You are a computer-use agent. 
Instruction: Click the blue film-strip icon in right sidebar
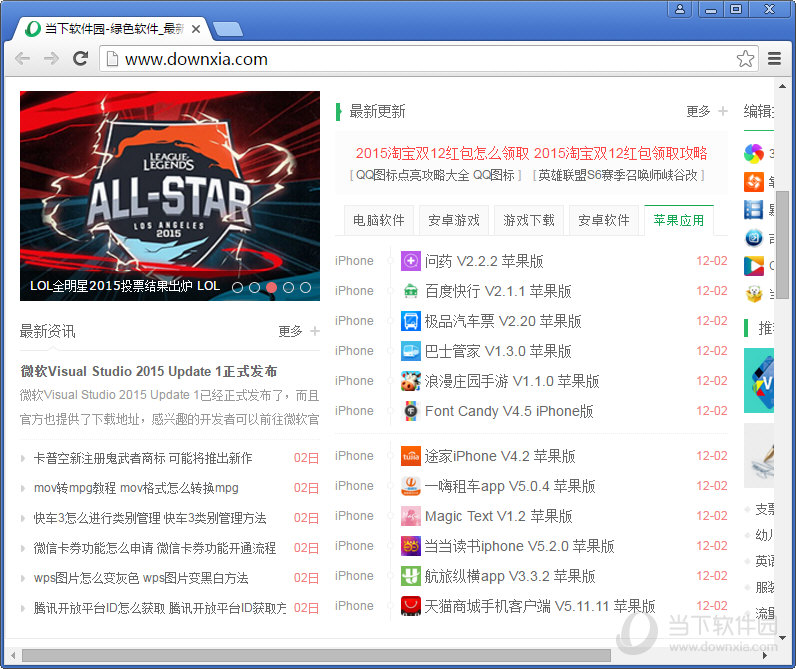point(754,210)
